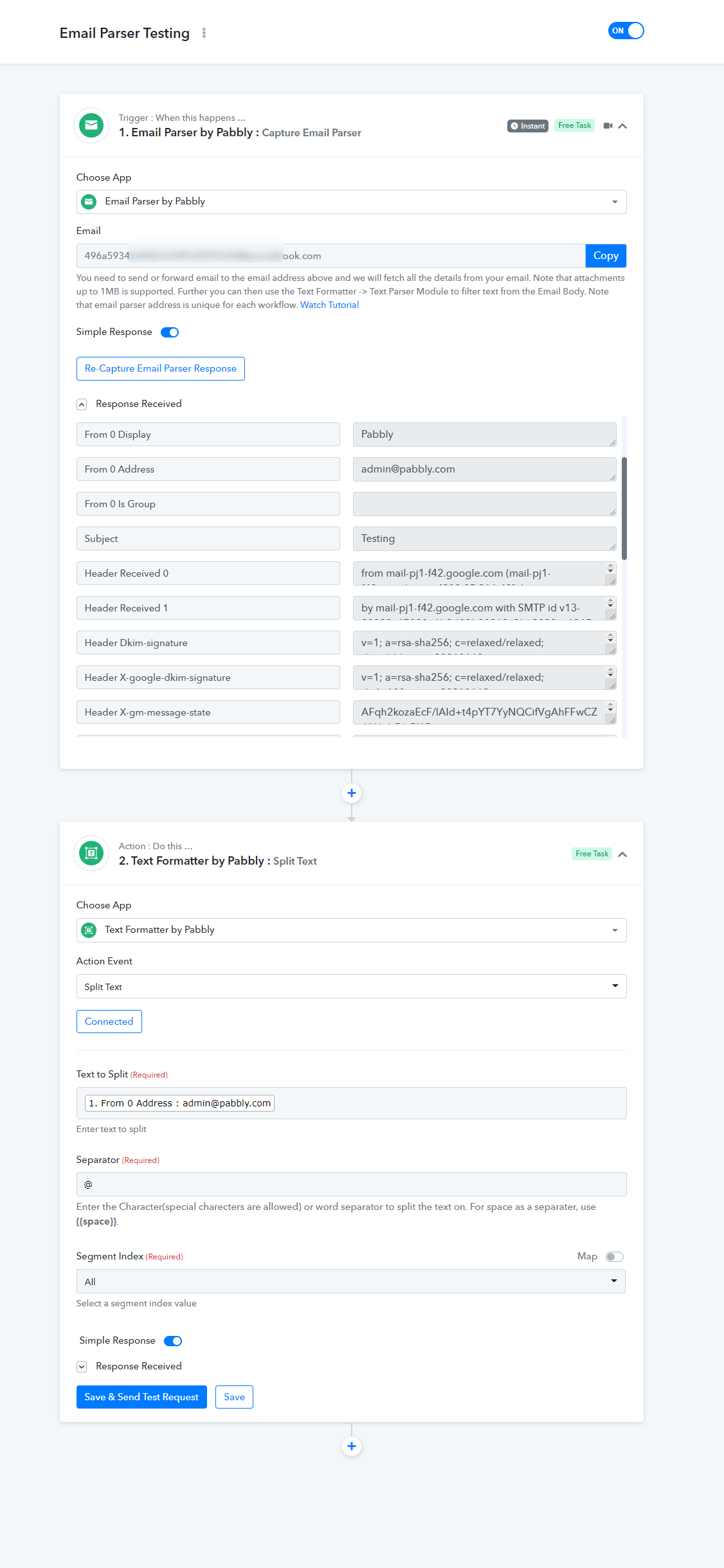Open the Watch Tutorial link
Viewport: 724px width, 1568px height.
click(329, 305)
